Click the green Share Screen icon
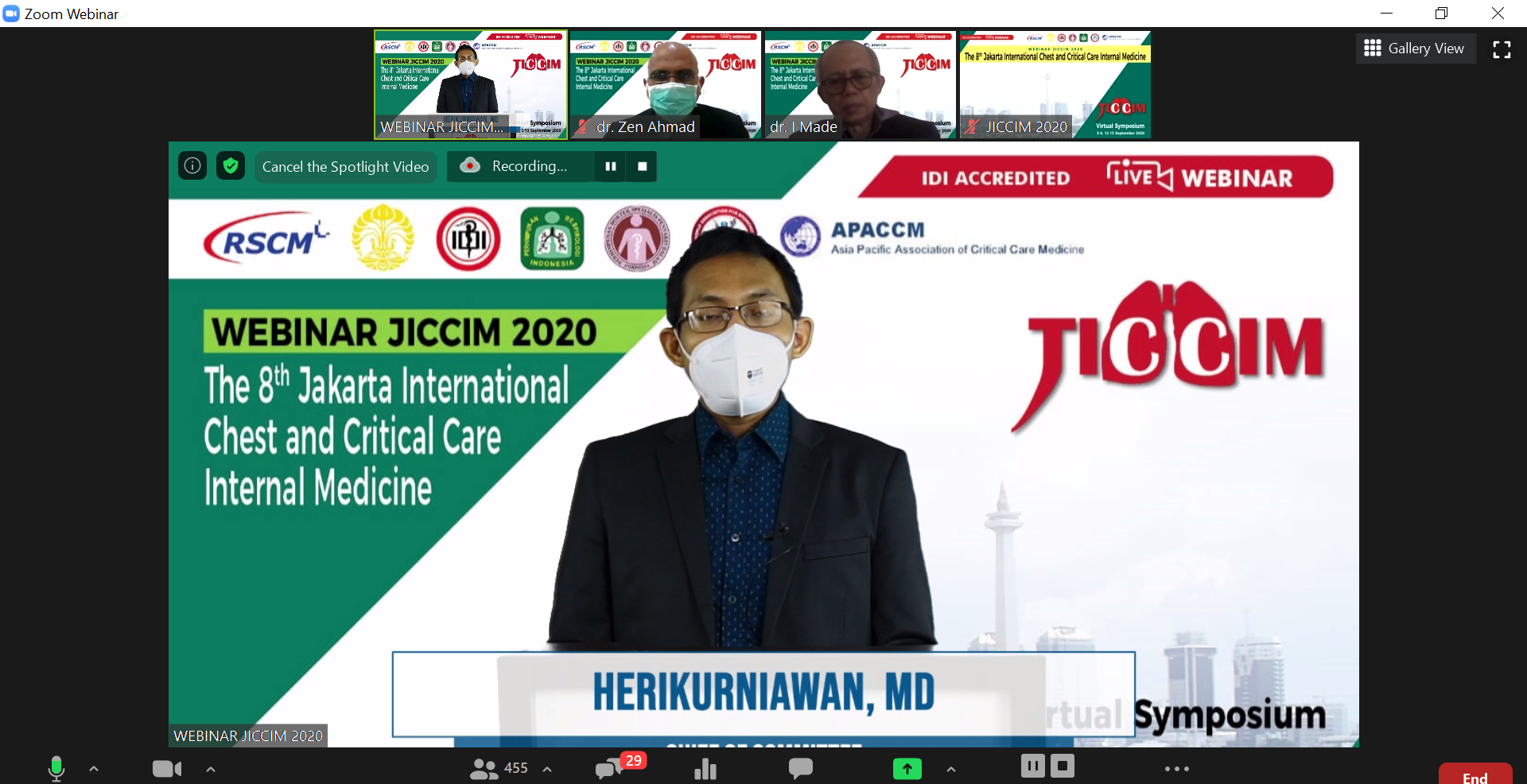Viewport: 1527px width, 784px height. tap(907, 768)
